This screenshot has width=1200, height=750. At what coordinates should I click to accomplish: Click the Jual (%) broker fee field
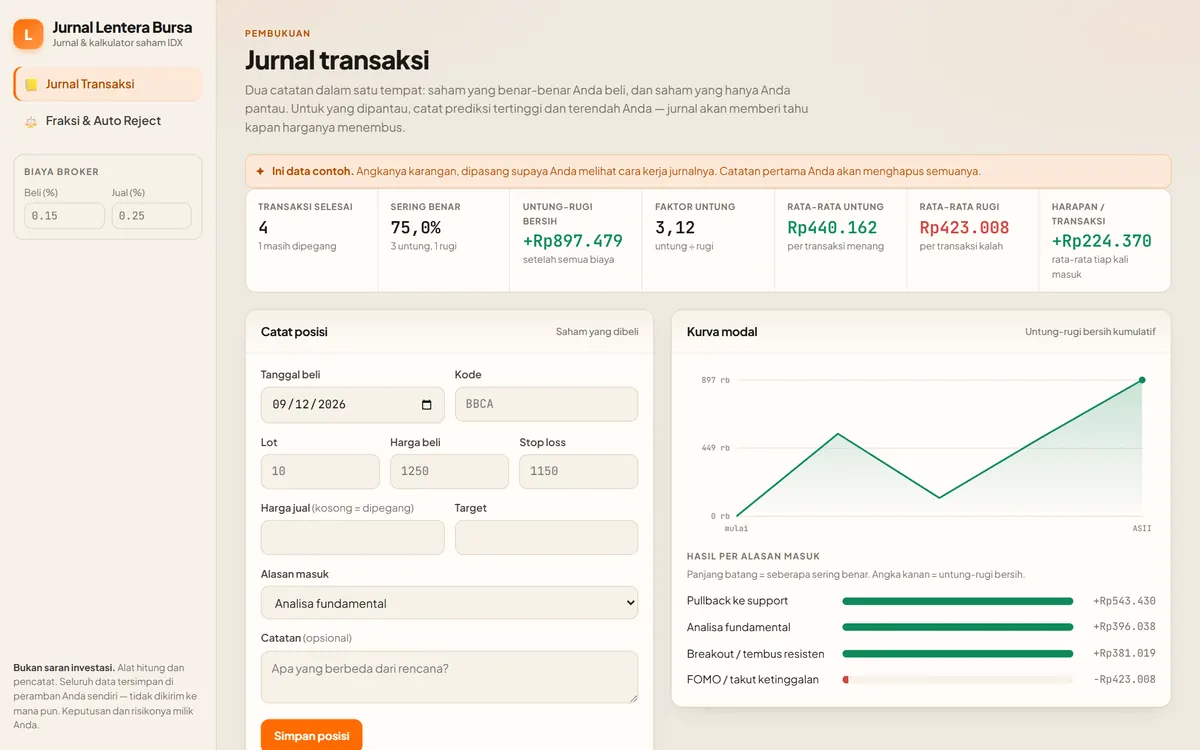(x=151, y=216)
